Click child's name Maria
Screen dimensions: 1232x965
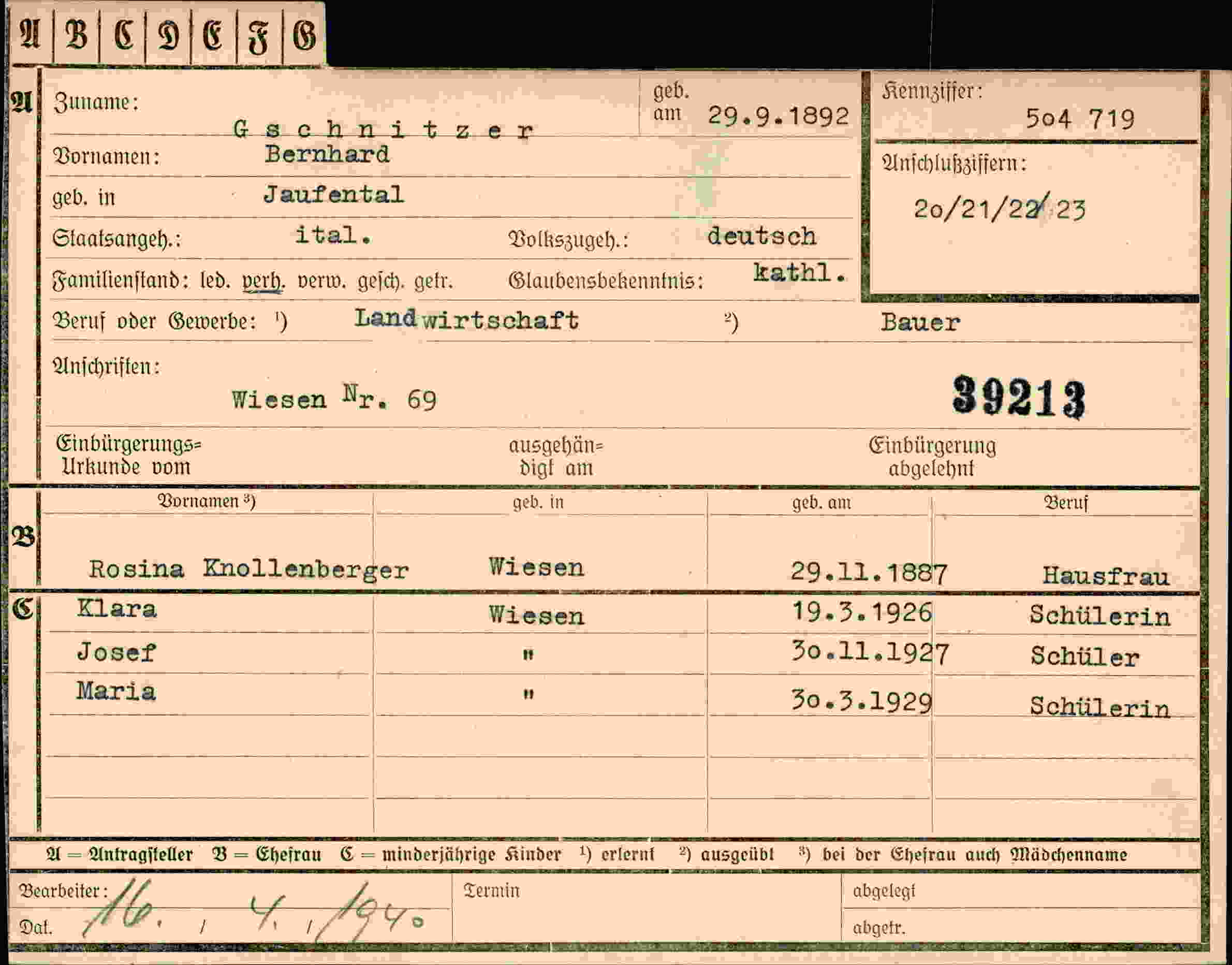coord(116,691)
